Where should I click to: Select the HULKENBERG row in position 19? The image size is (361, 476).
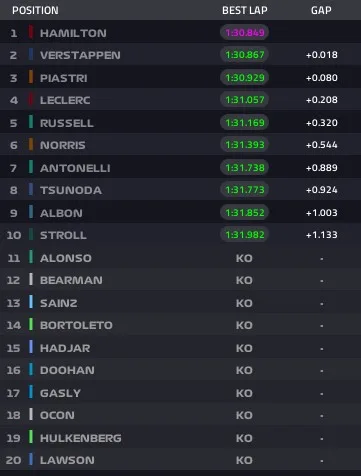click(180, 438)
